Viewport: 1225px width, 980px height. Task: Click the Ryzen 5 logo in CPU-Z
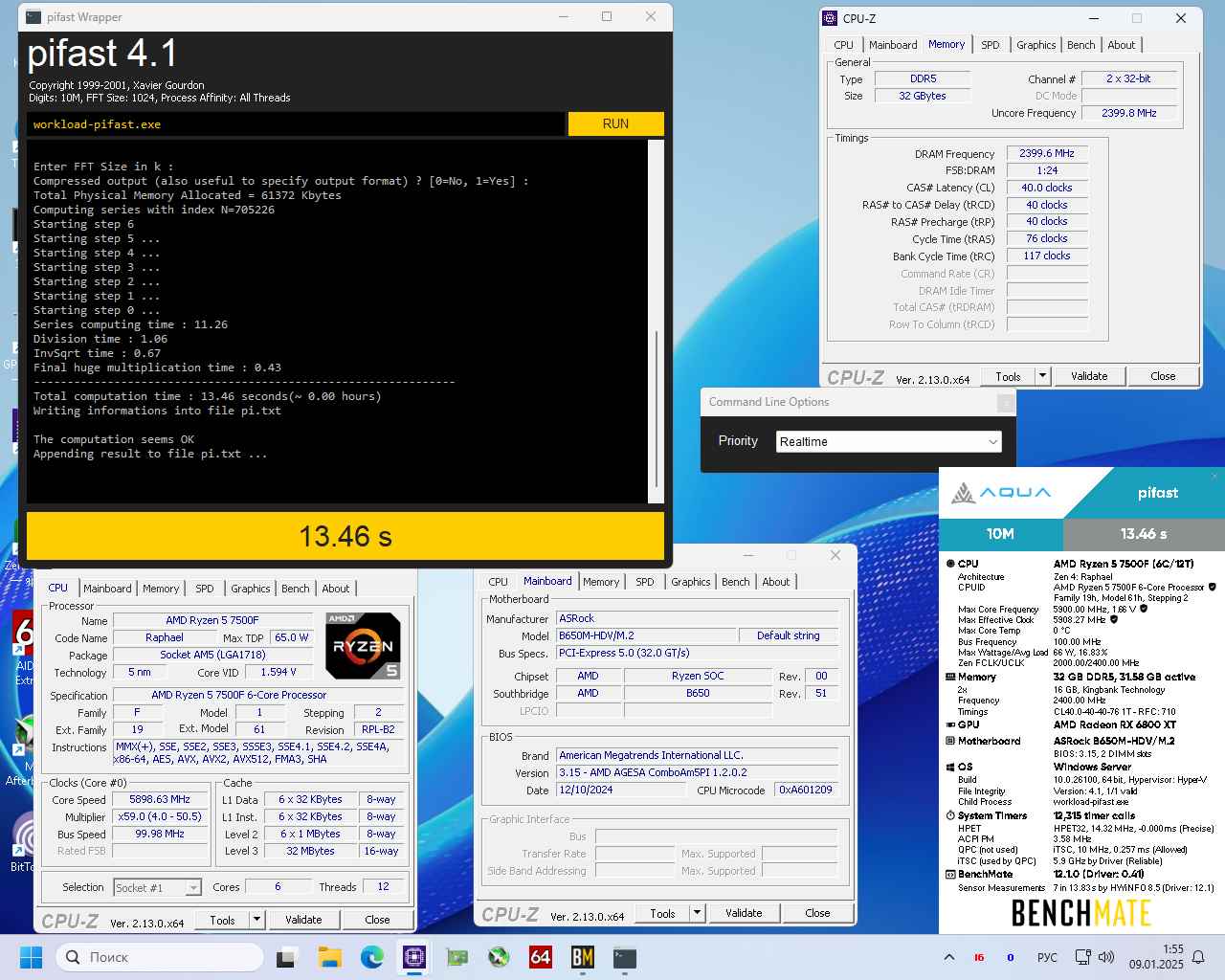[363, 646]
